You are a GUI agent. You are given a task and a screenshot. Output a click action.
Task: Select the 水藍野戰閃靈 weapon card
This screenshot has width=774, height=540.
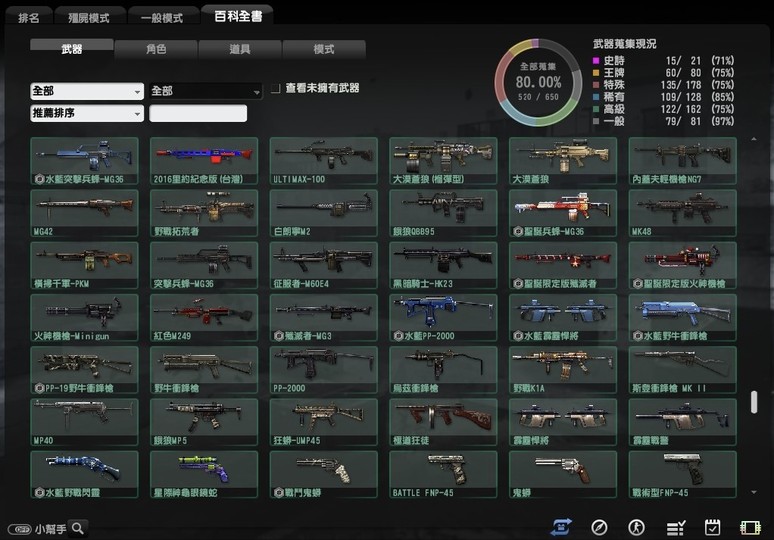(x=84, y=475)
